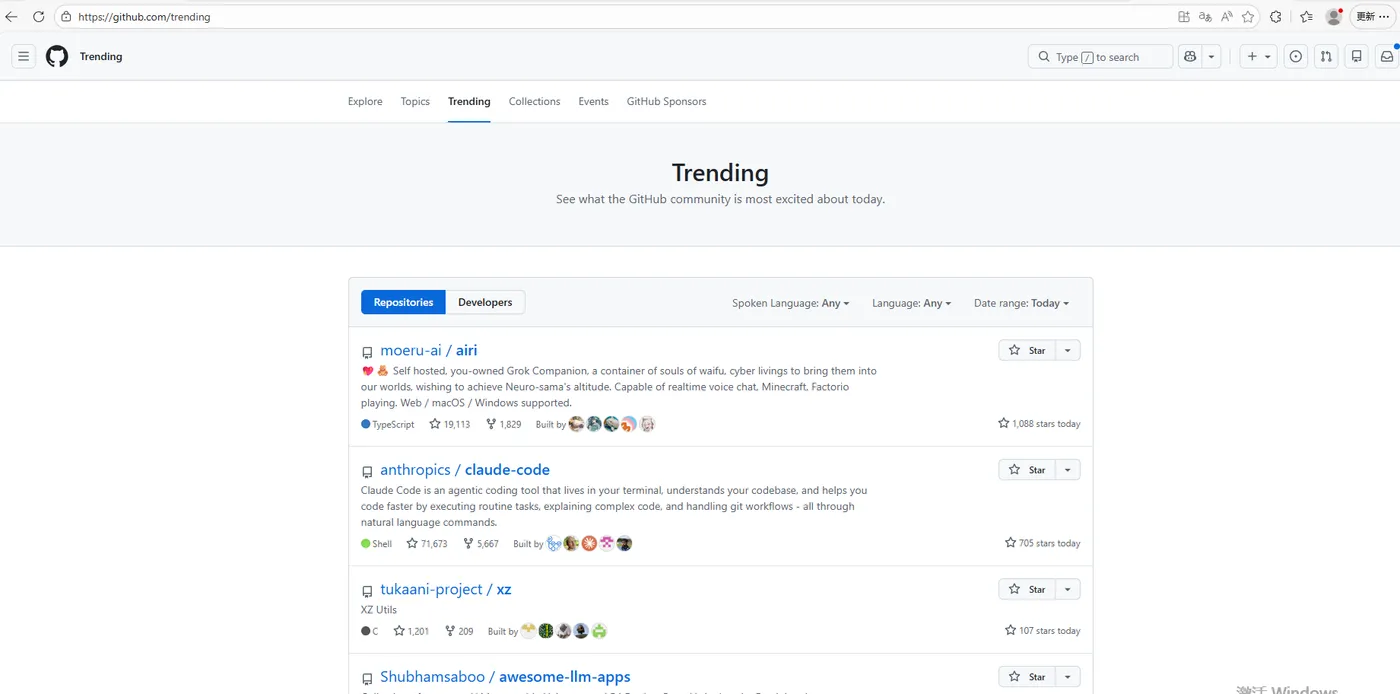
Task: Open GitHub Copilot chat icon
Action: (1190, 57)
